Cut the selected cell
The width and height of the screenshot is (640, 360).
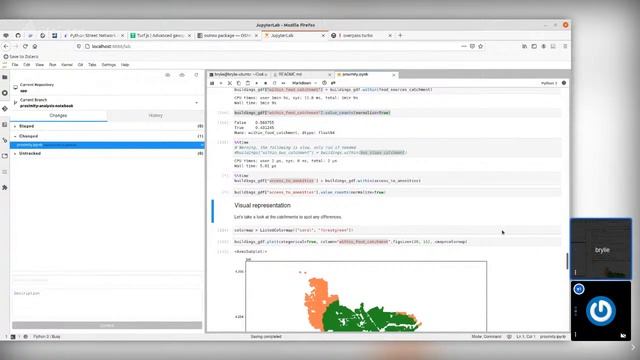coord(230,83)
